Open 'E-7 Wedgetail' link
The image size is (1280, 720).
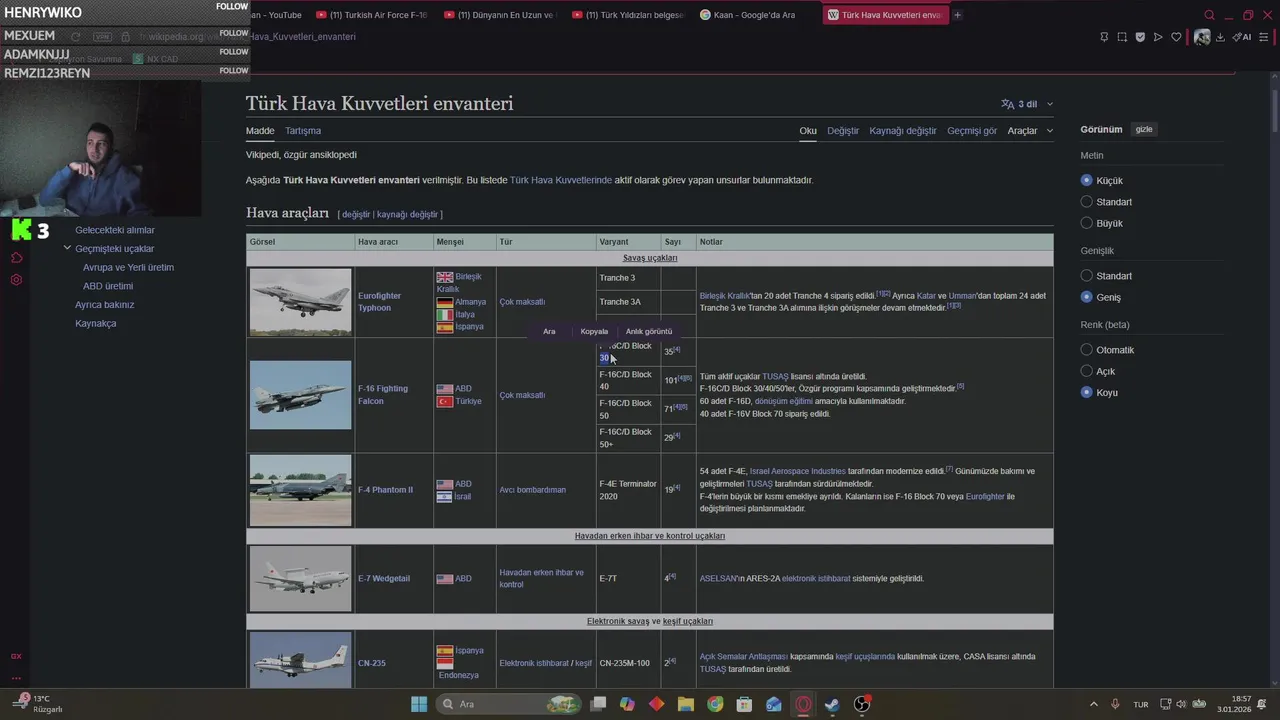[384, 579]
